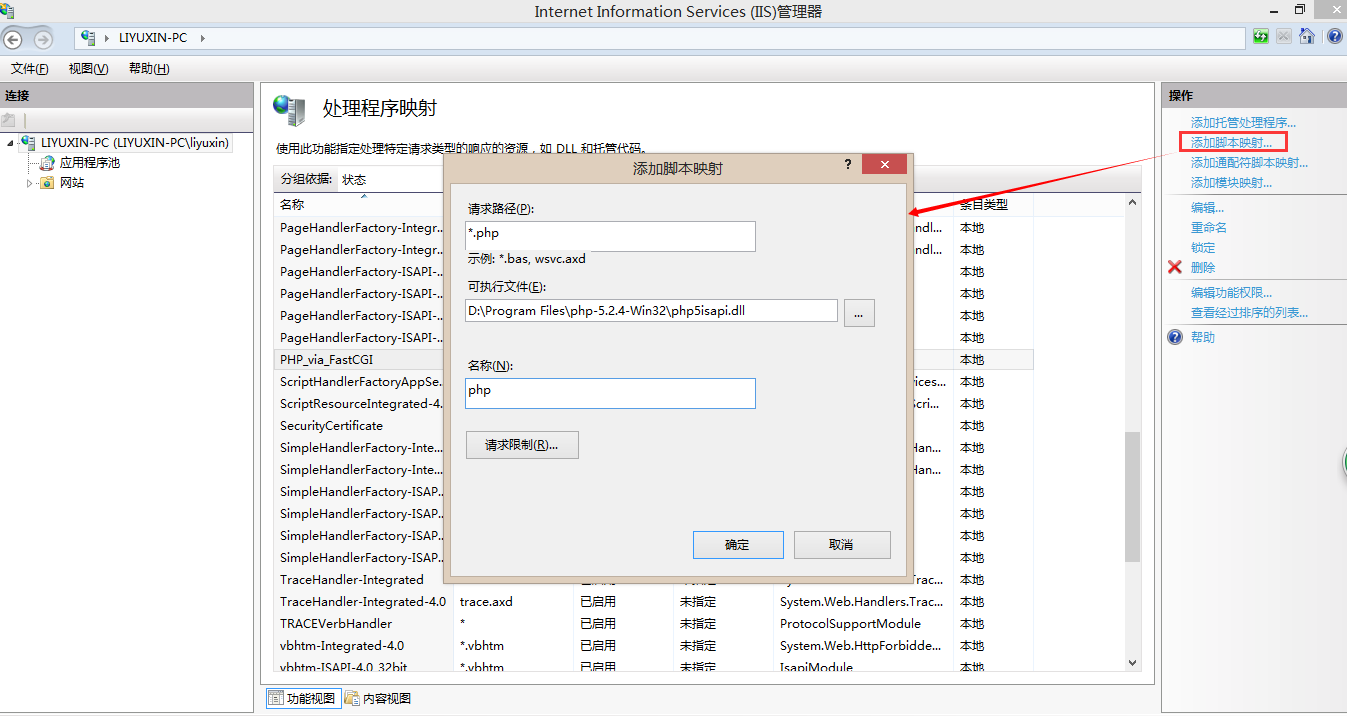Image resolution: width=1347 pixels, height=716 pixels.
Task: Open the 视图(V) menu
Action: [x=86, y=68]
